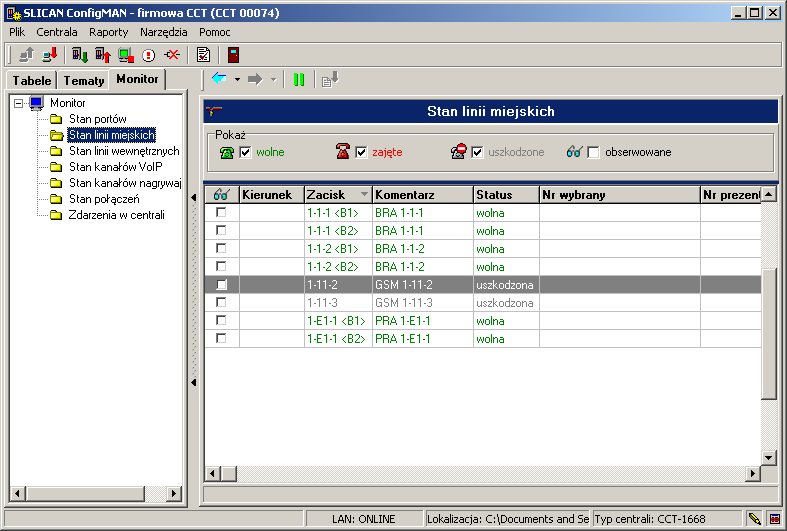Click the blue back arrow navigation icon
The width and height of the screenshot is (787, 531).
click(x=219, y=79)
